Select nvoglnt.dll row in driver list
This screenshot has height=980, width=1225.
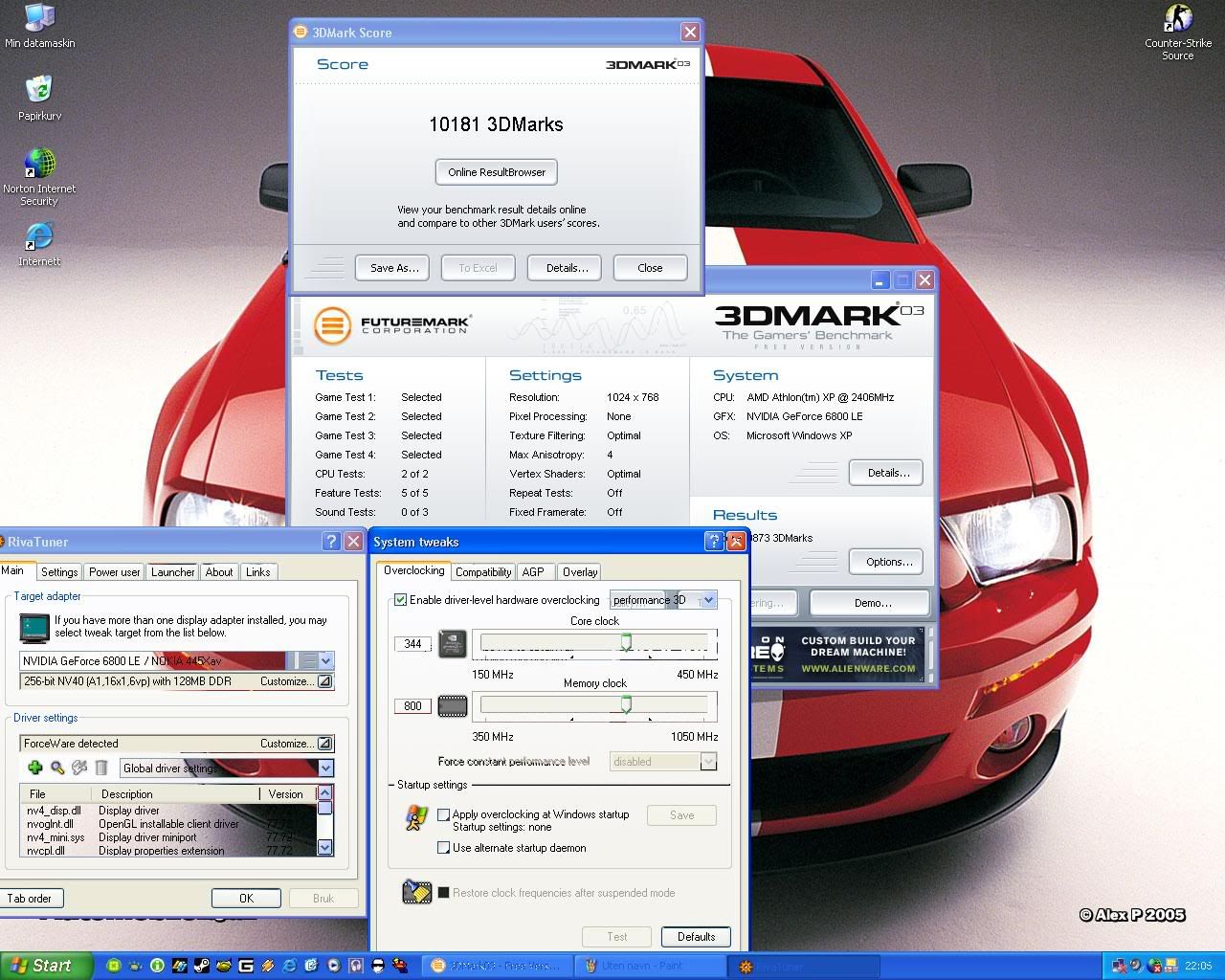[167, 824]
